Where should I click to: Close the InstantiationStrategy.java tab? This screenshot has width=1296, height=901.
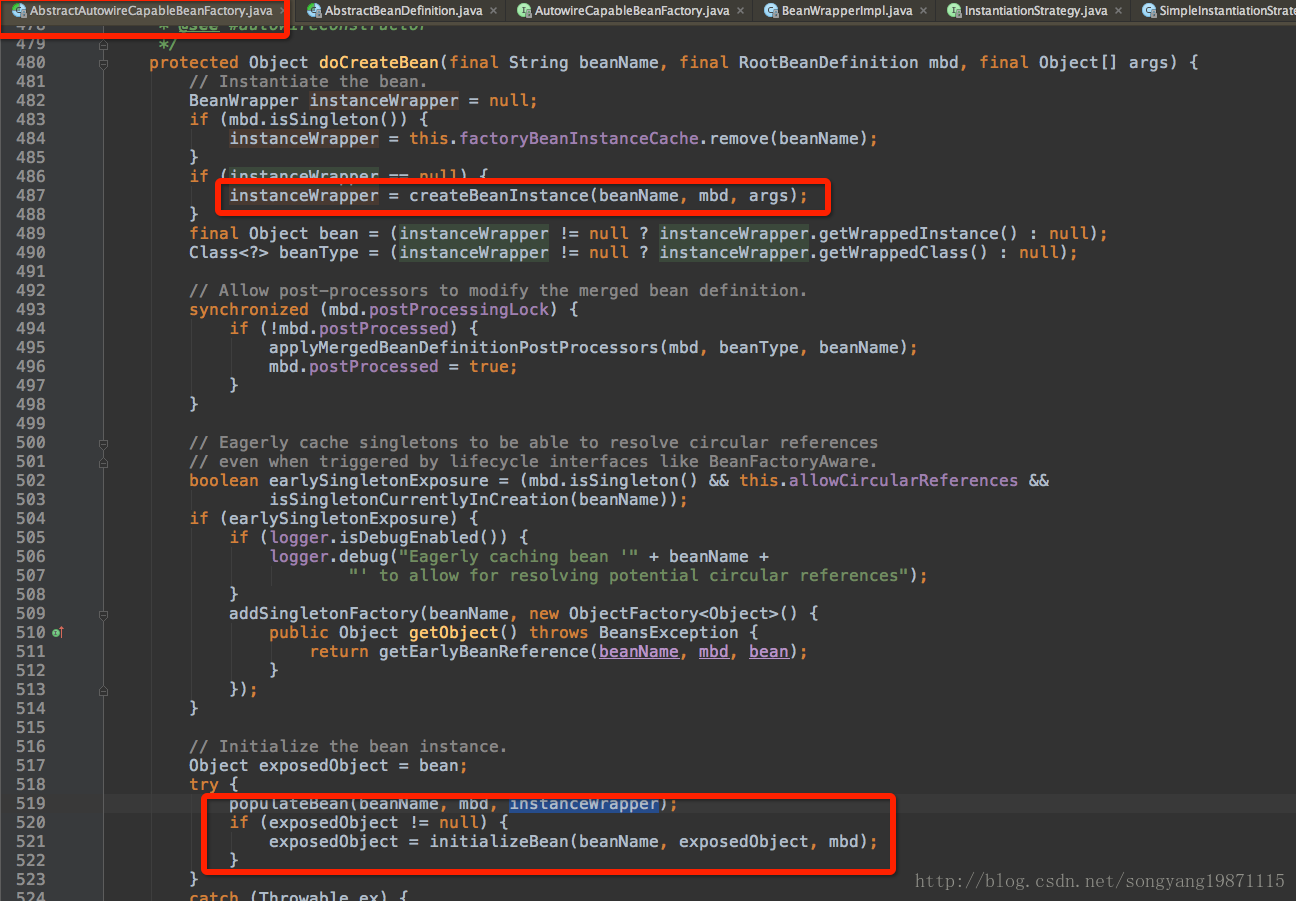pos(1118,11)
